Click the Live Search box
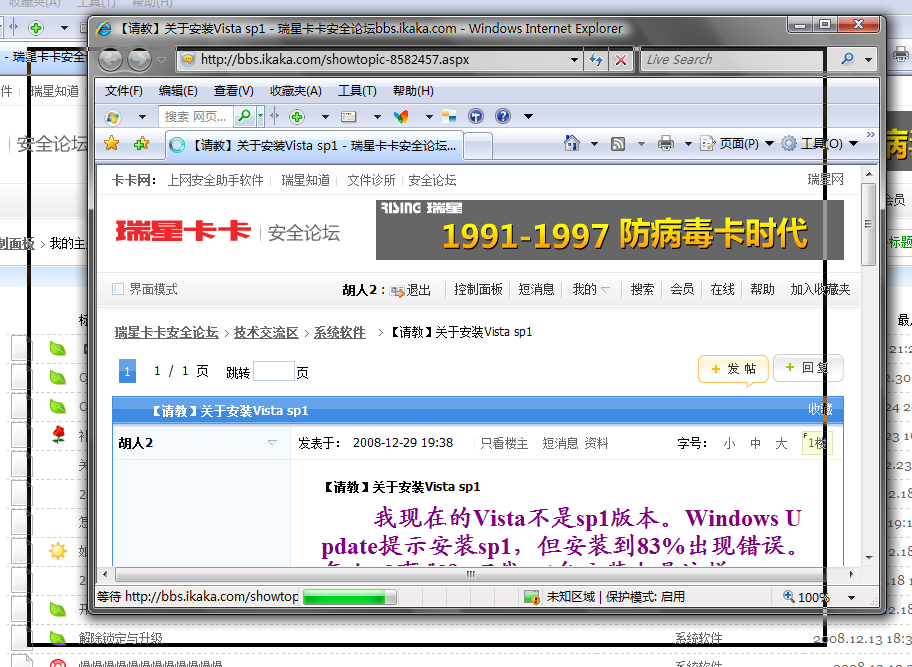 [736, 59]
